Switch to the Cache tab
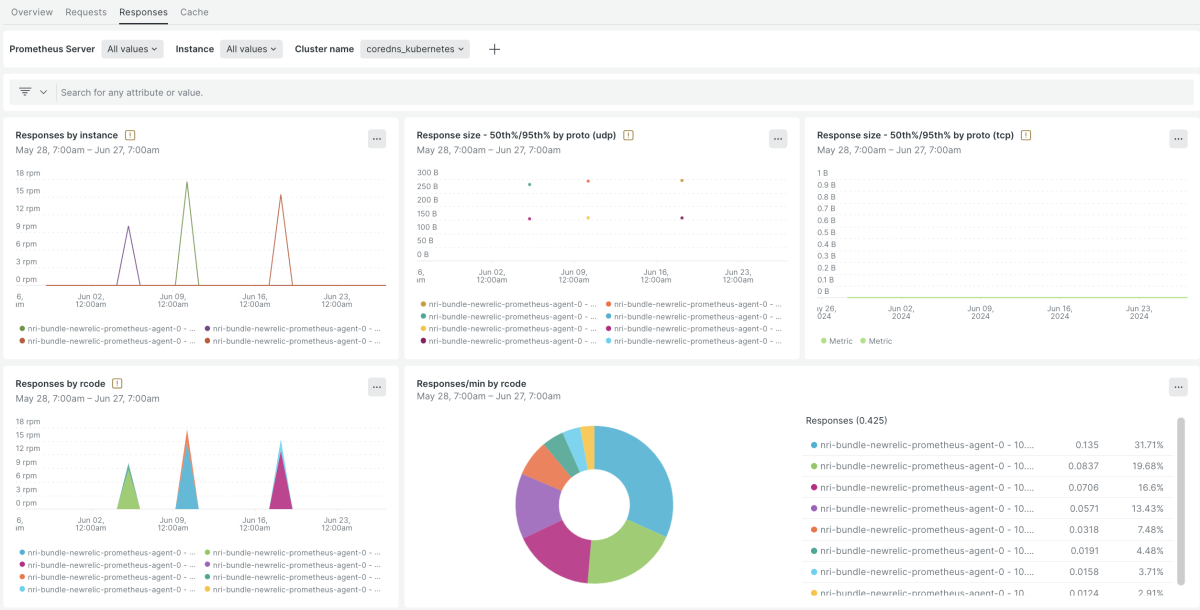 pos(194,12)
